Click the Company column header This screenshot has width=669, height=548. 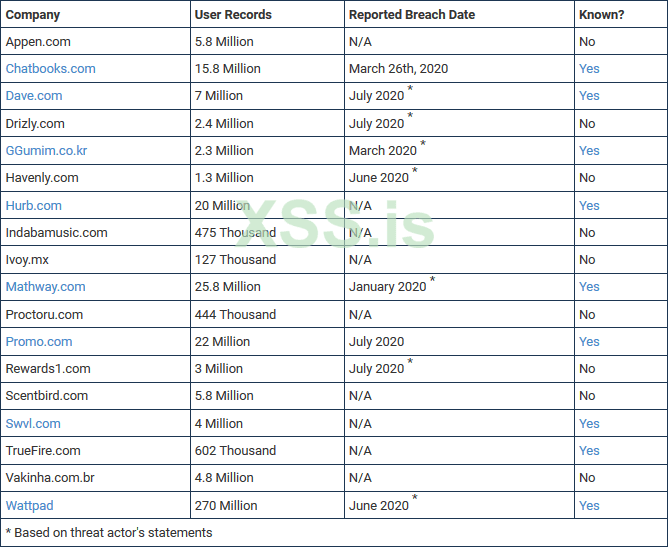pyautogui.click(x=33, y=15)
